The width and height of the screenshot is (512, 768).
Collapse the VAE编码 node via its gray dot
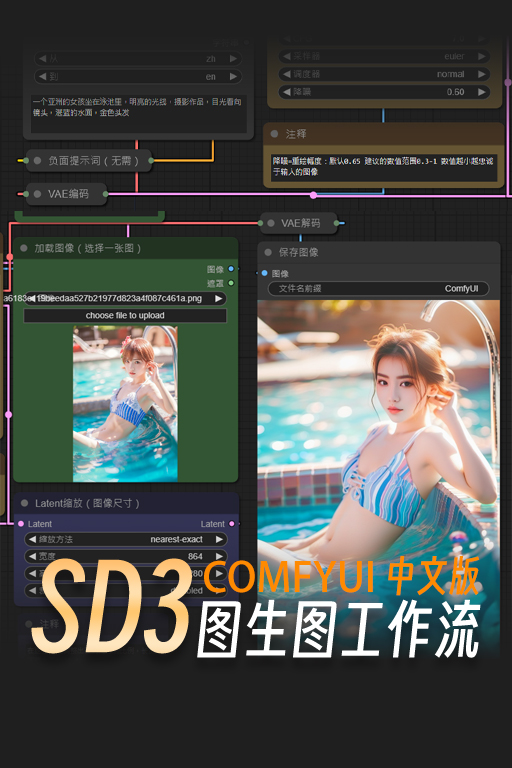37,194
